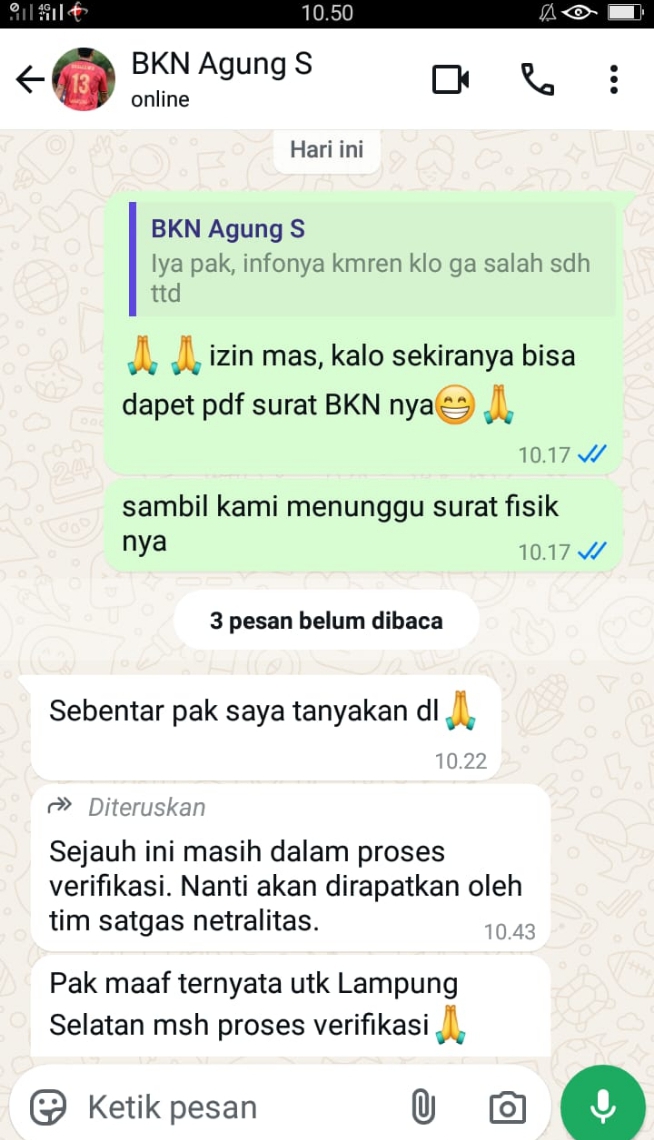Start a voice call using phone icon
Screen dimensions: 654x1140
(538, 79)
